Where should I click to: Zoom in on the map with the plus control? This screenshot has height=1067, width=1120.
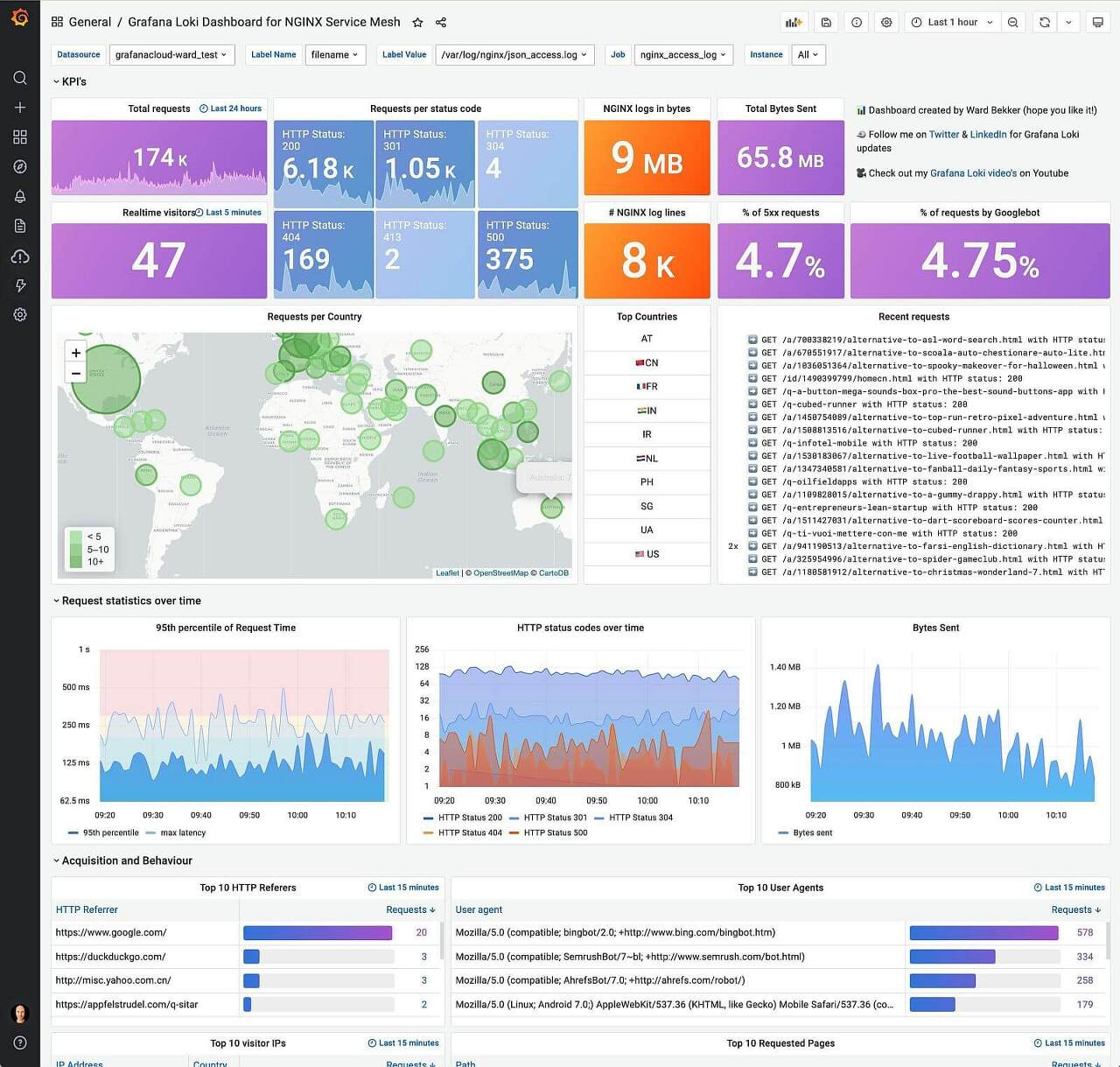(75, 352)
